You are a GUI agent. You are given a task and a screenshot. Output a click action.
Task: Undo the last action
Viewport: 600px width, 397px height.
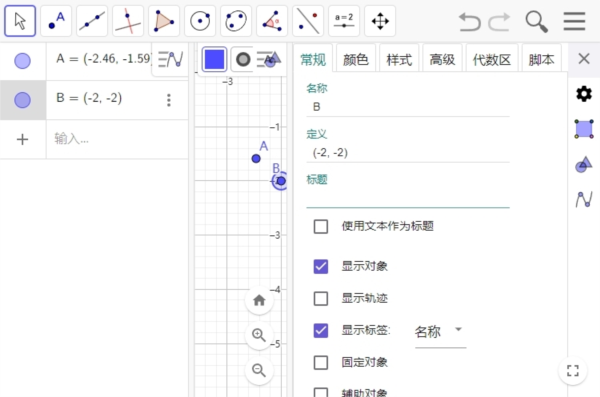[x=469, y=21]
